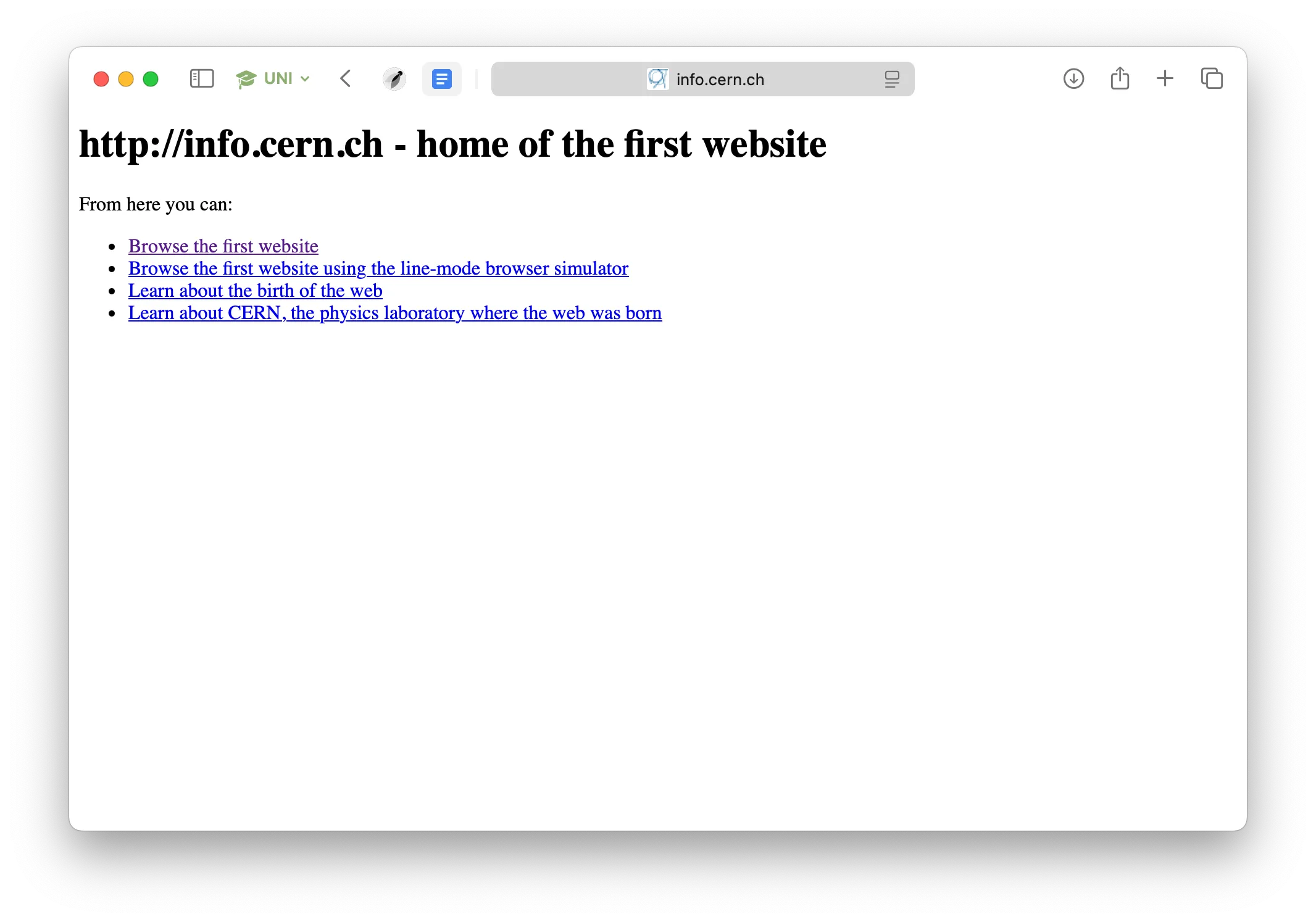The image size is (1316, 922).
Task: Open the blue Google Docs extension
Action: 442,78
